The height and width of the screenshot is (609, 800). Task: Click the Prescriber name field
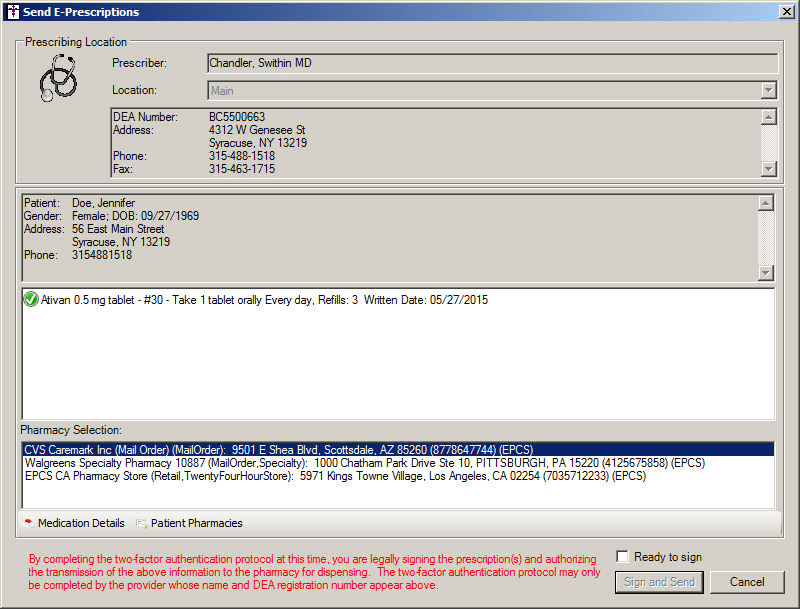491,63
